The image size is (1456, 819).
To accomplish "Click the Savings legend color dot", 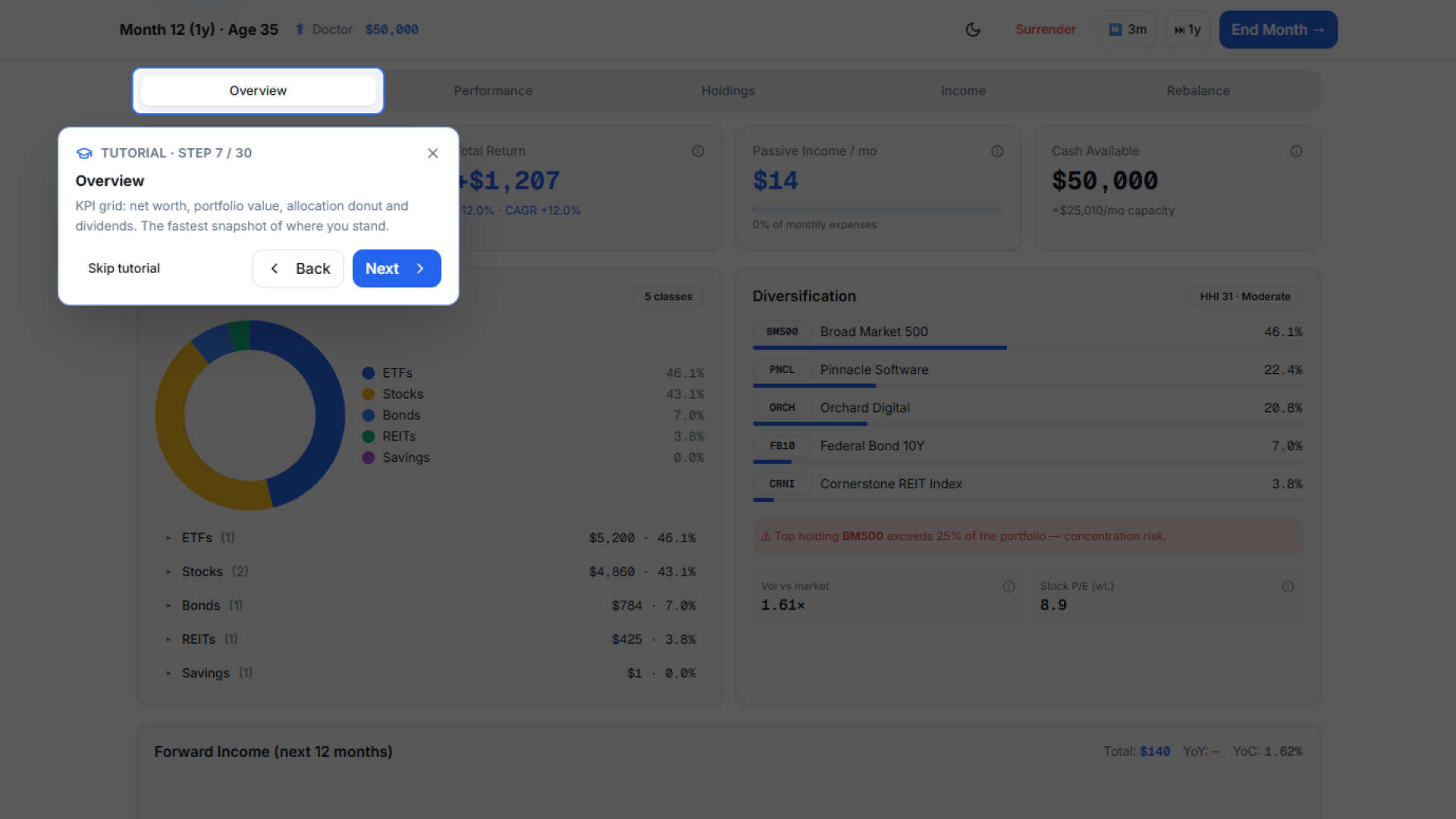I will click(369, 458).
